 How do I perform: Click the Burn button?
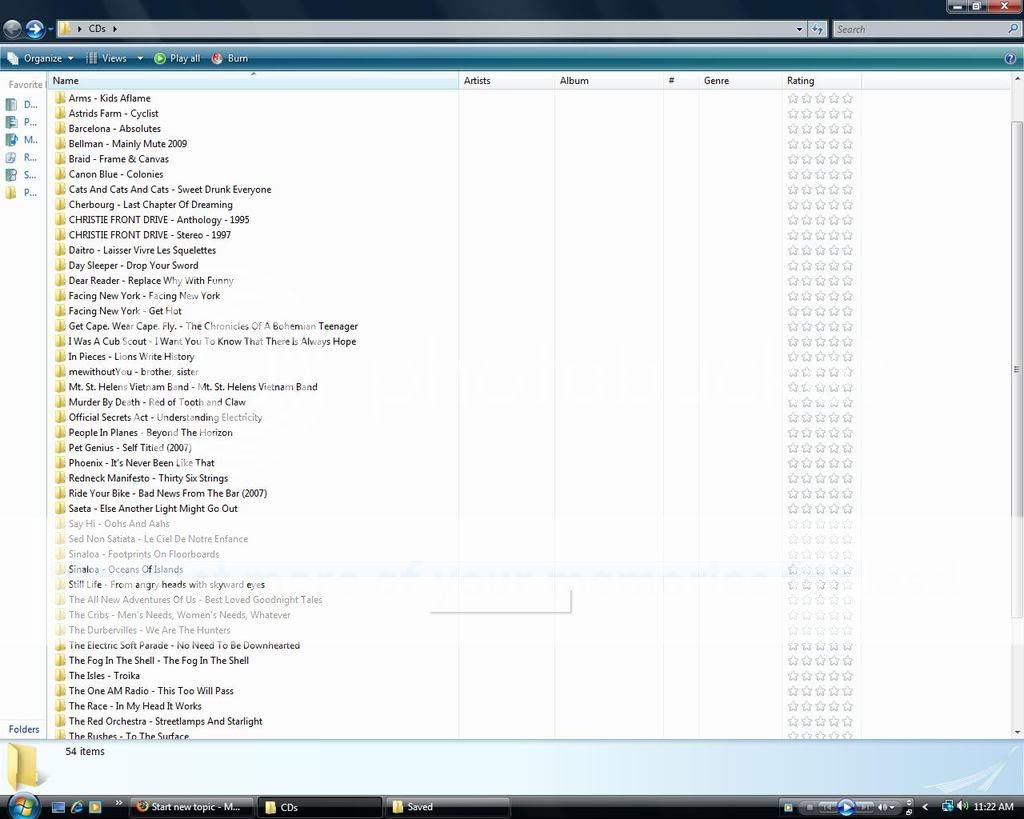[230, 58]
